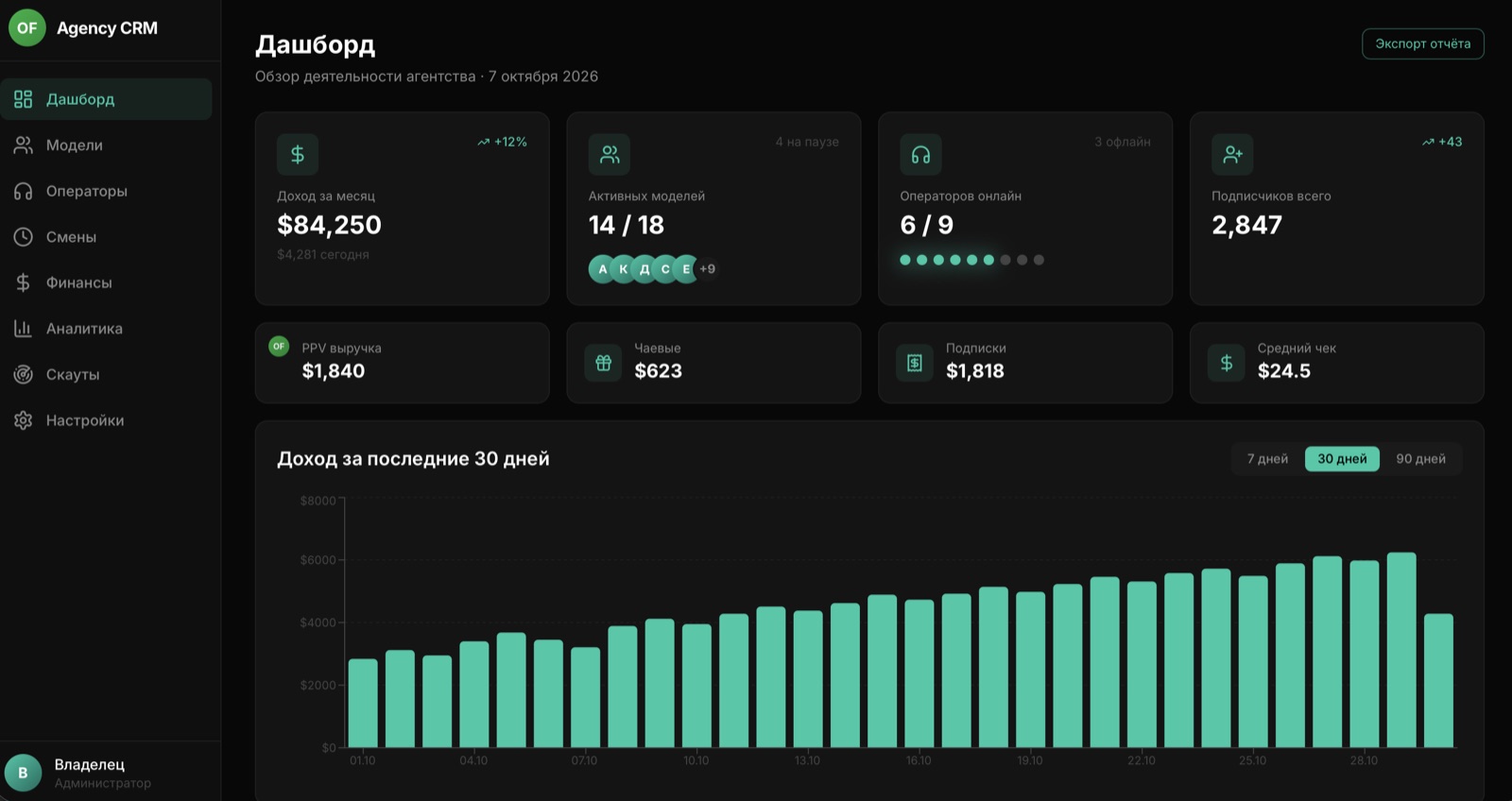Click the 01.10 bar in income chart
This screenshot has width=1512, height=801.
[x=363, y=703]
